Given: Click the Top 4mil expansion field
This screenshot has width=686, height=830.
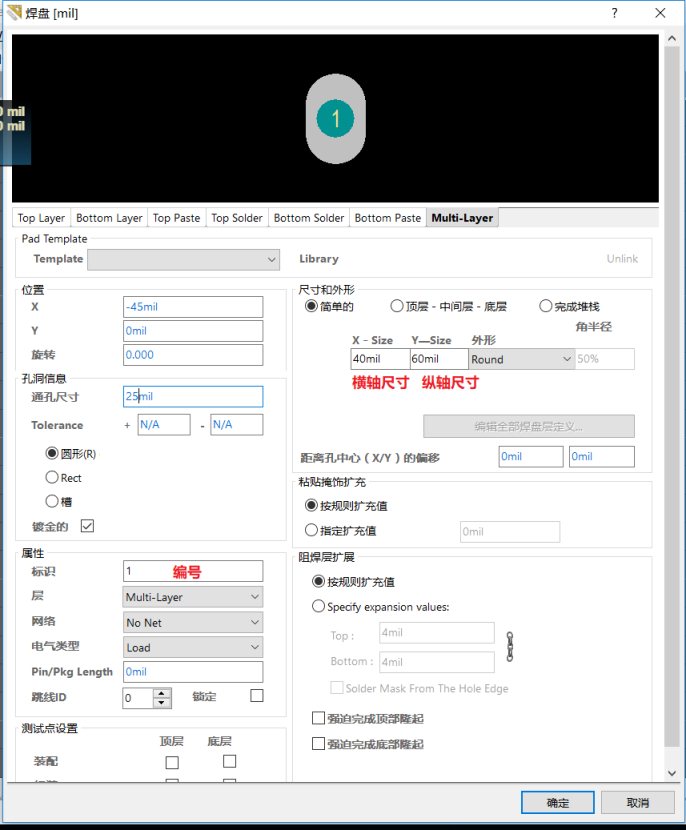Looking at the screenshot, I should [x=437, y=633].
